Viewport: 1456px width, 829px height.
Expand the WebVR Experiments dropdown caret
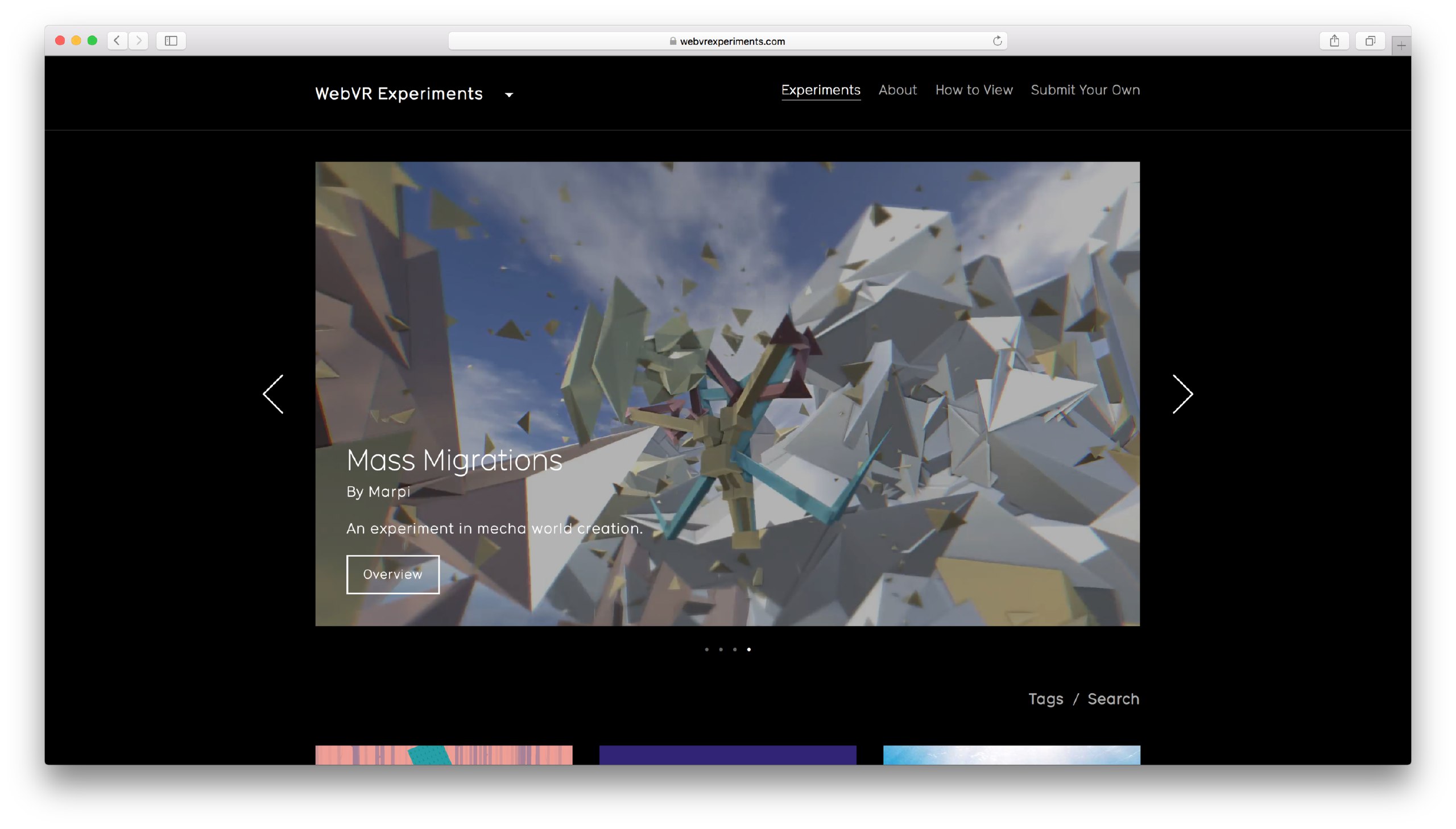coord(509,95)
